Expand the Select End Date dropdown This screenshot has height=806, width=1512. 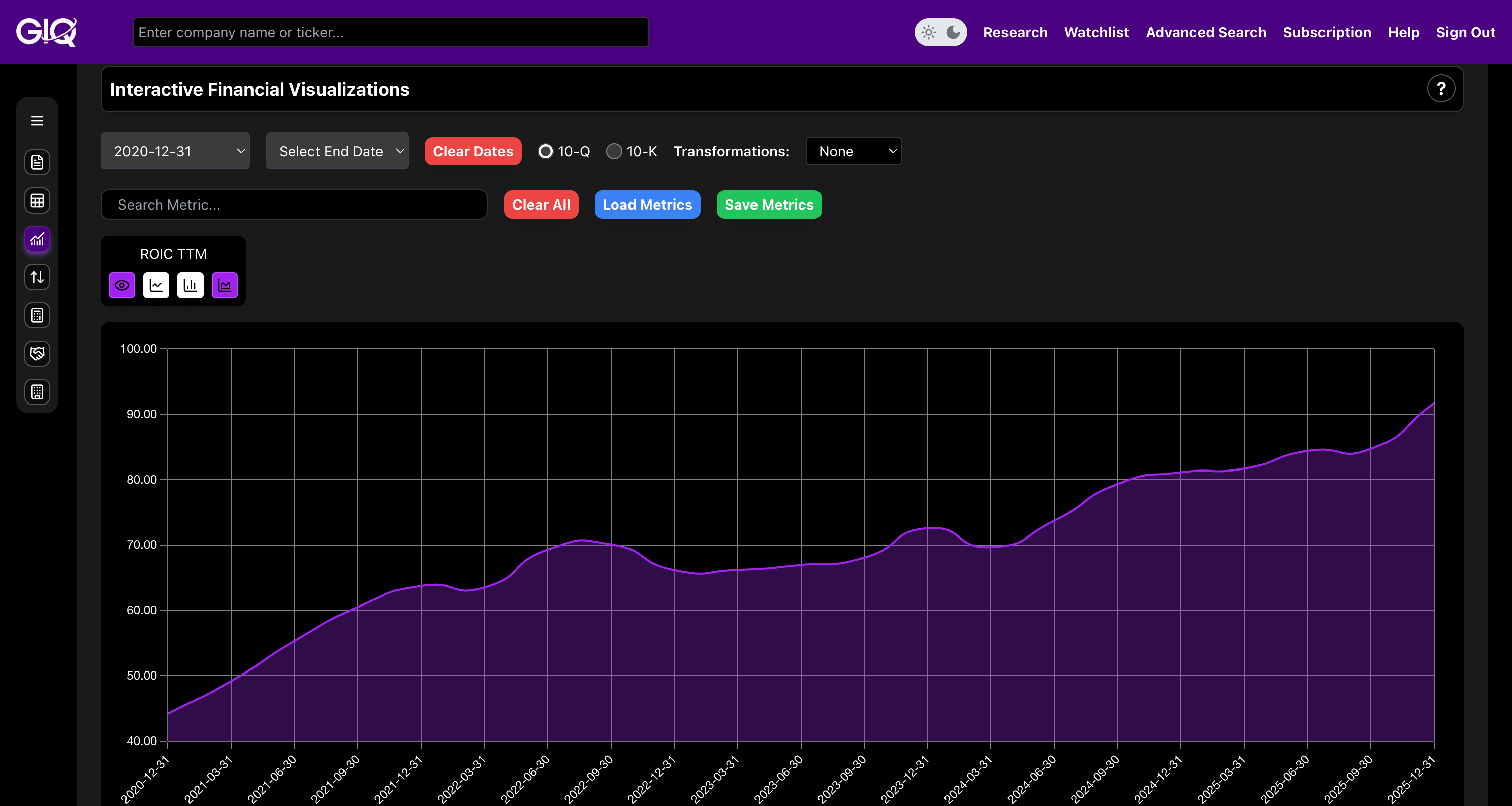tap(337, 151)
